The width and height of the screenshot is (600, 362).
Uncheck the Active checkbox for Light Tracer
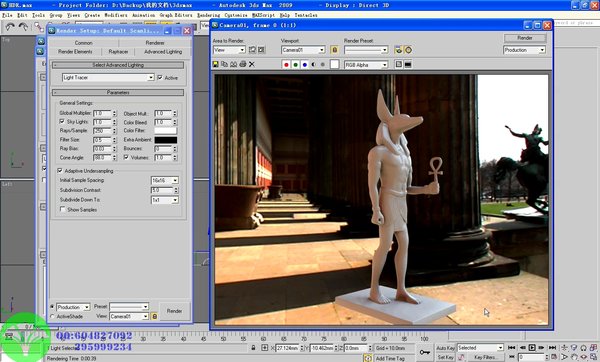[160, 77]
